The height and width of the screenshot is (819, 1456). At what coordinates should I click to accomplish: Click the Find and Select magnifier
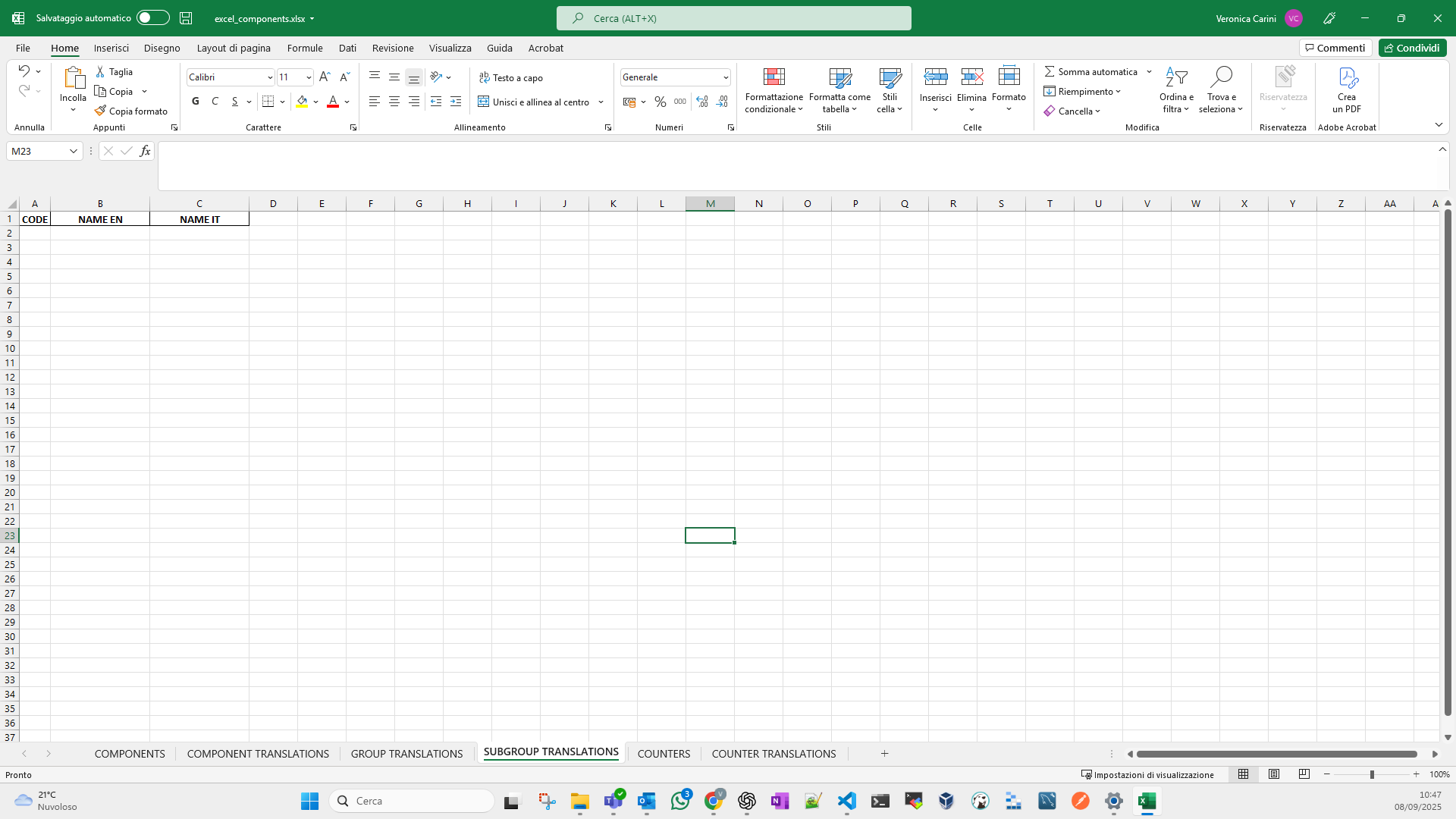pos(1220,77)
